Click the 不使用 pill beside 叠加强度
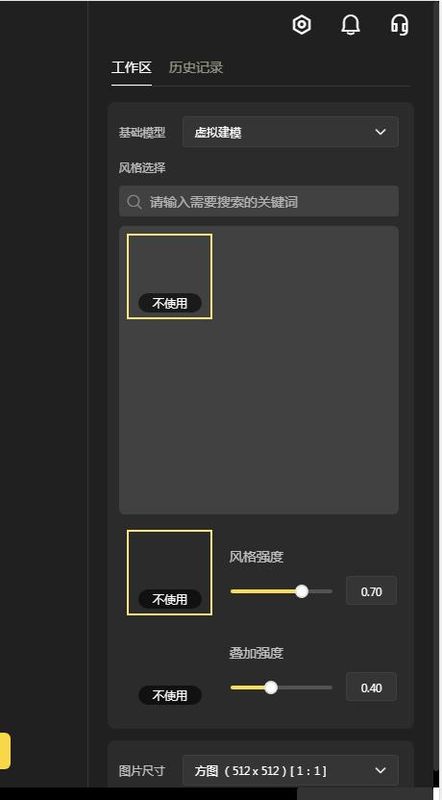442x800 pixels. pyautogui.click(x=170, y=695)
